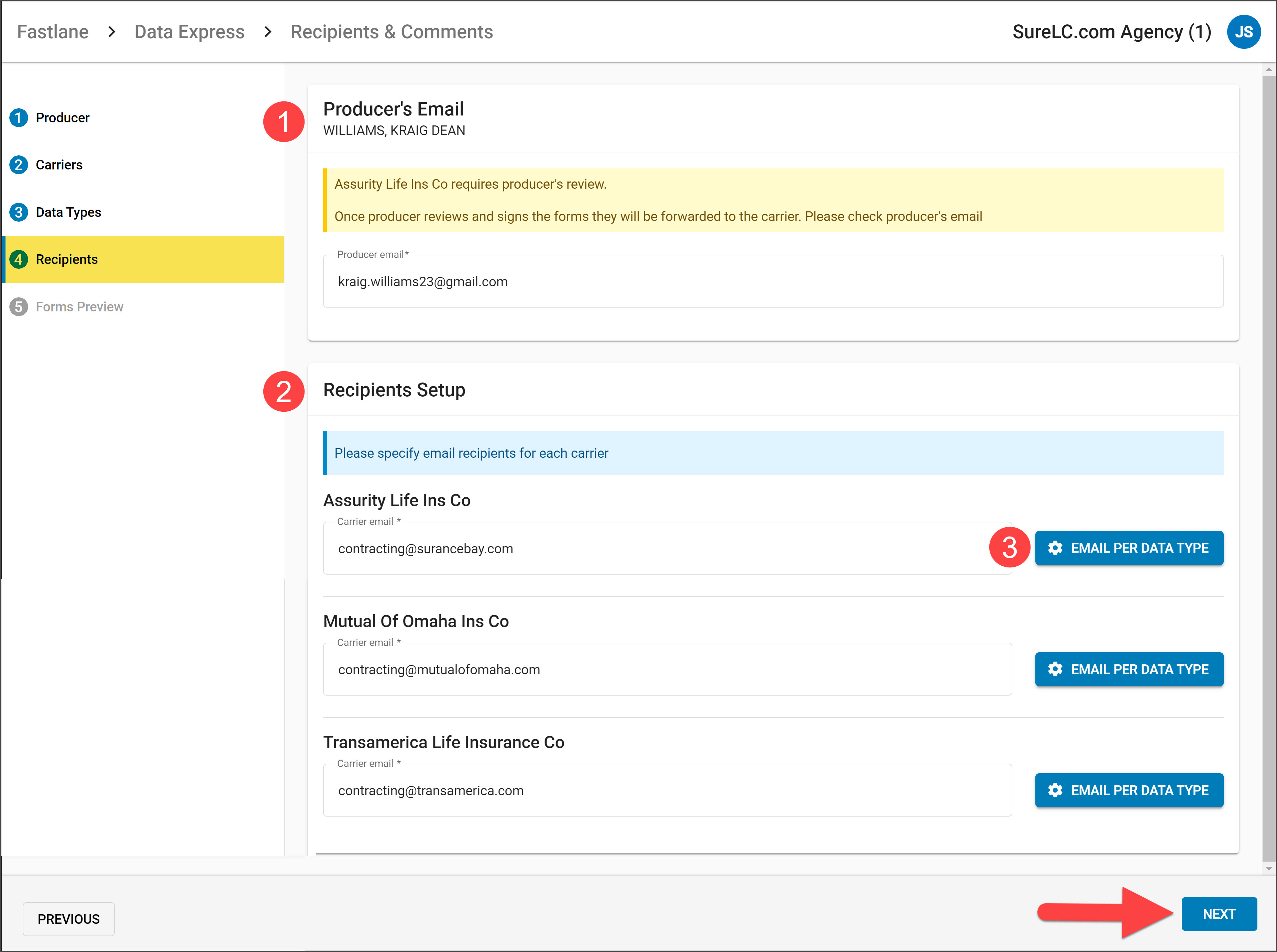Screen dimensions: 1277x952
Task: Click the Producer's Email heading
Action: click(x=393, y=109)
